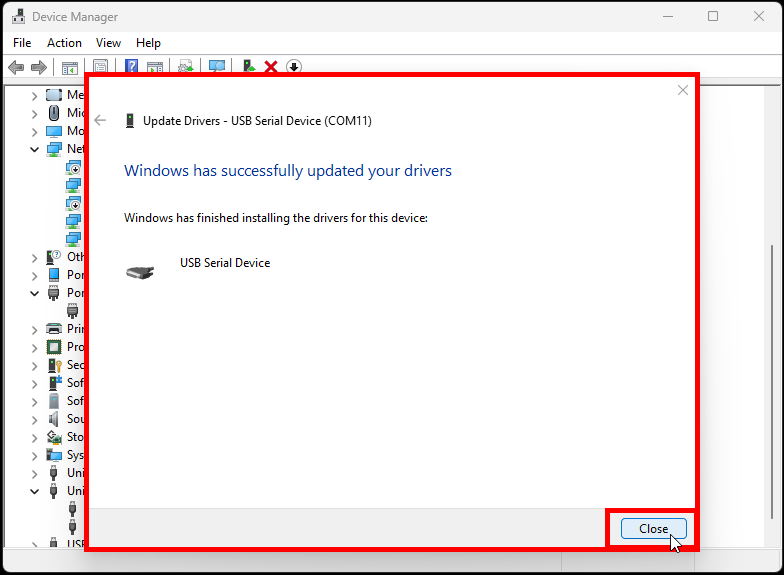Click the USB Serial Device cable icon in dialog
The image size is (784, 575).
[140, 272]
